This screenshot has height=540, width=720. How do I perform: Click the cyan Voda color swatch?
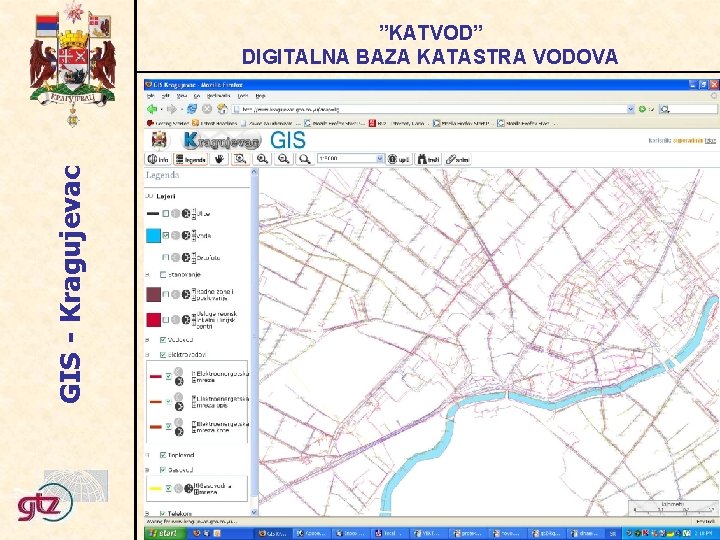[153, 236]
